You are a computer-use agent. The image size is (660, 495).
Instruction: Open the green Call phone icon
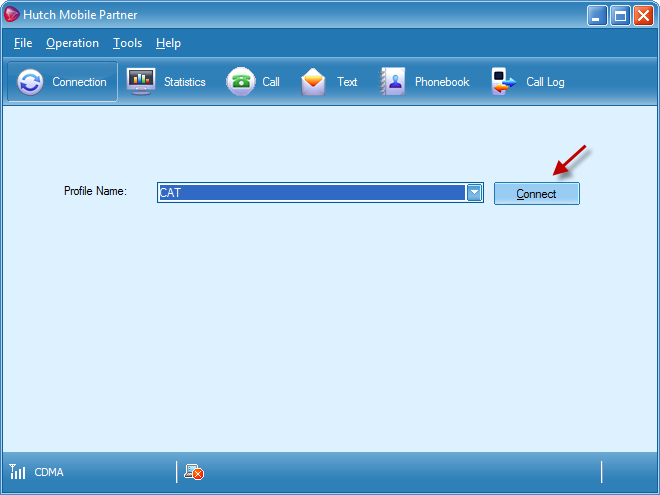241,82
